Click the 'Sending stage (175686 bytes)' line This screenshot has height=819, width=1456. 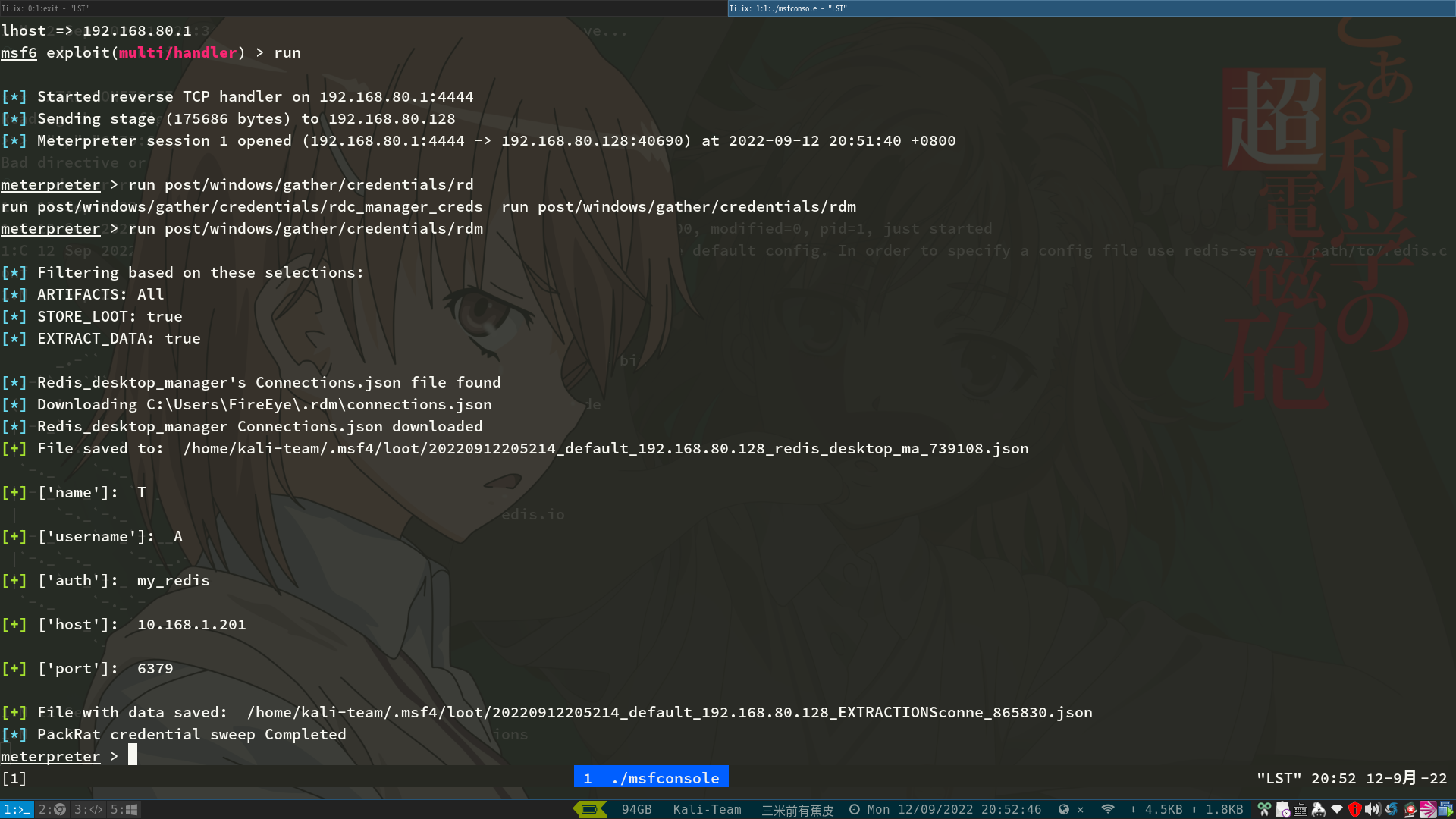click(x=228, y=118)
